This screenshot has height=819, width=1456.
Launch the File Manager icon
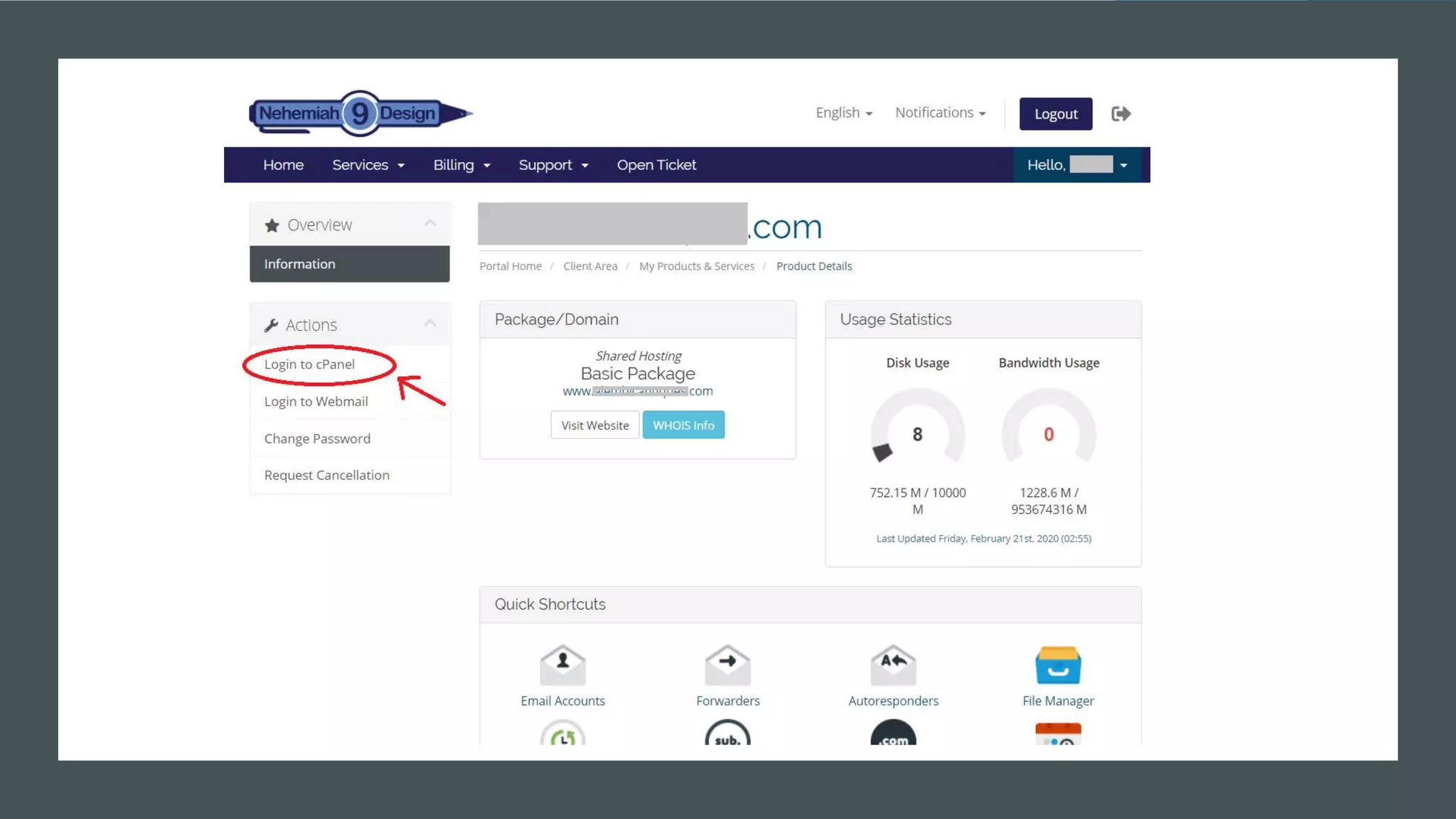[1058, 665]
